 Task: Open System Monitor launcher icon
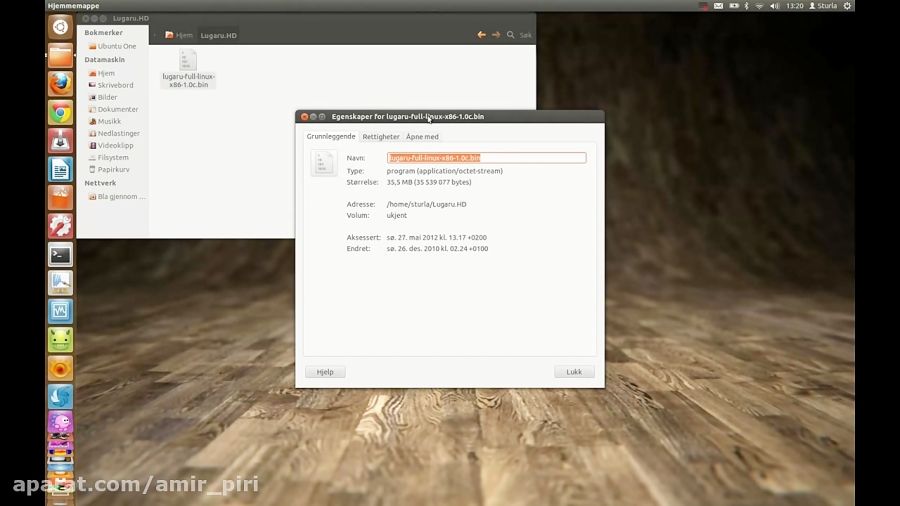pyautogui.click(x=60, y=312)
